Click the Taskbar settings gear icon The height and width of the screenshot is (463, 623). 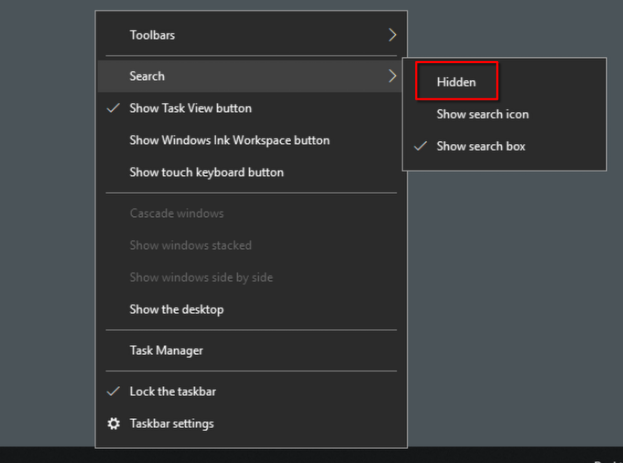[114, 424]
